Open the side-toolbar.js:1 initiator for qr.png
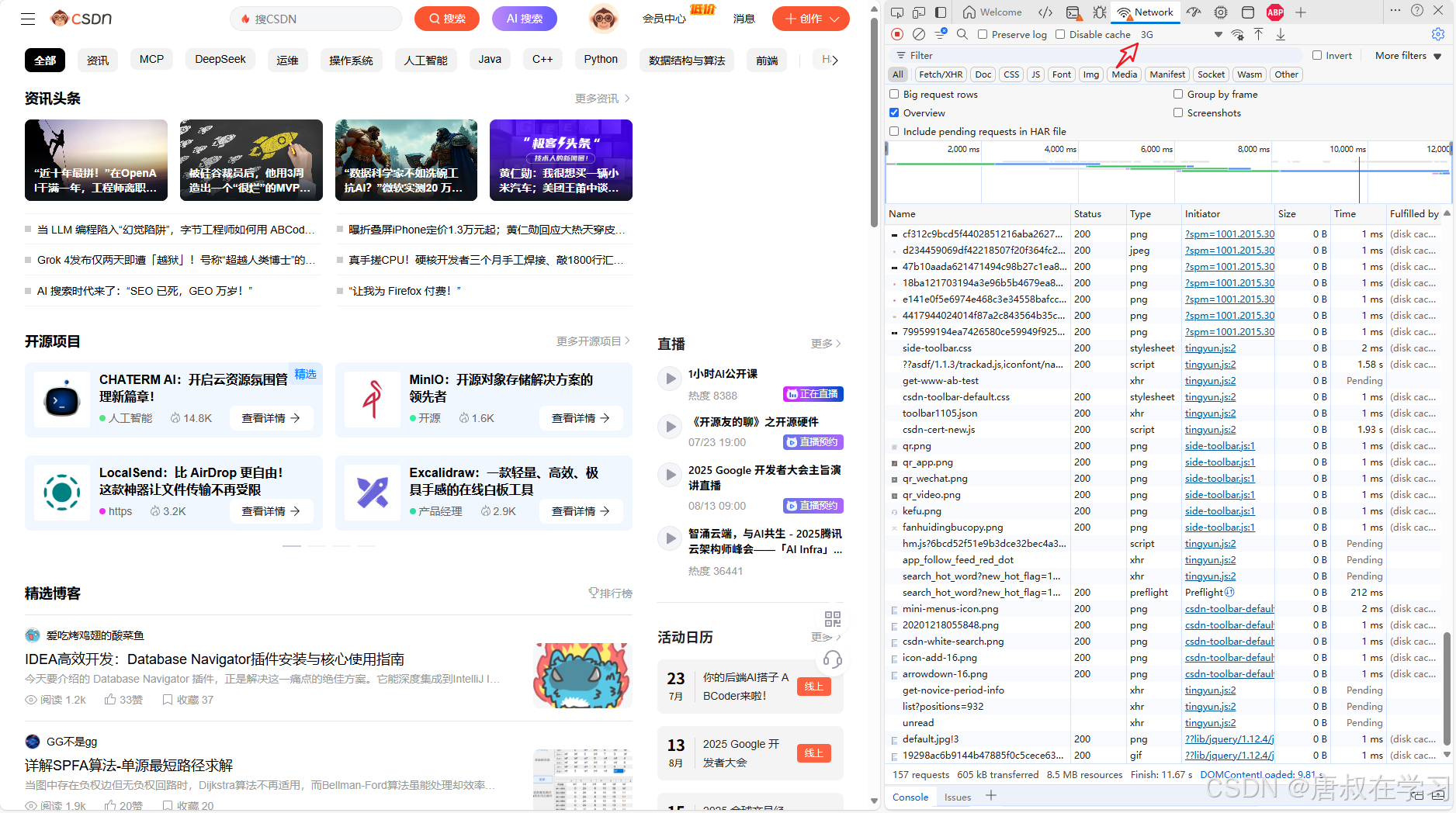 [1220, 446]
